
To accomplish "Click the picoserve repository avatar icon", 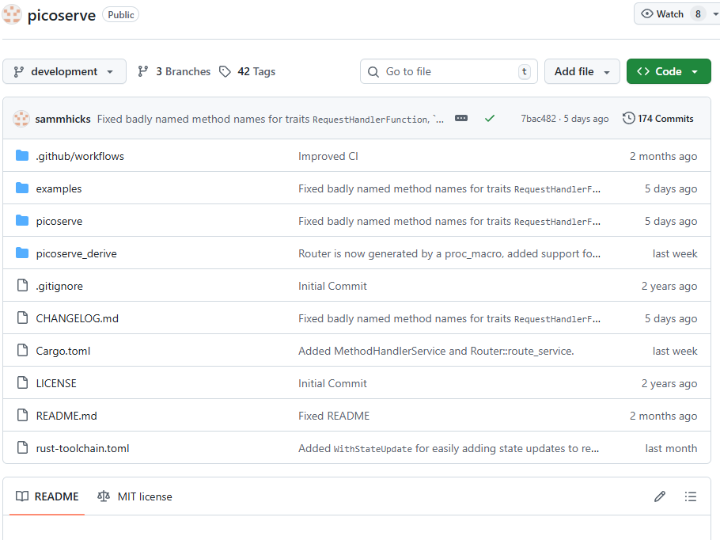I will [12, 15].
